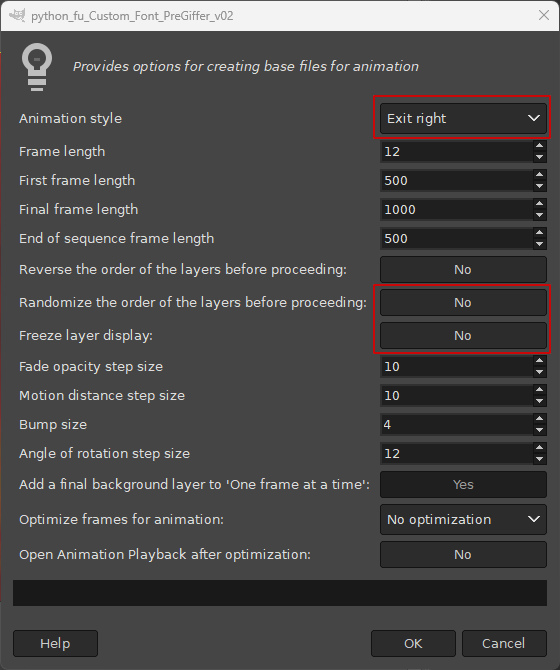Open the Animation style dropdown

tap(463, 118)
